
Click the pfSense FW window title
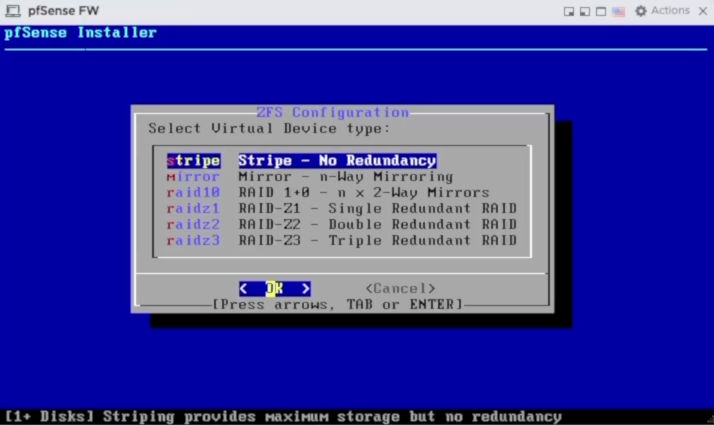coord(63,11)
